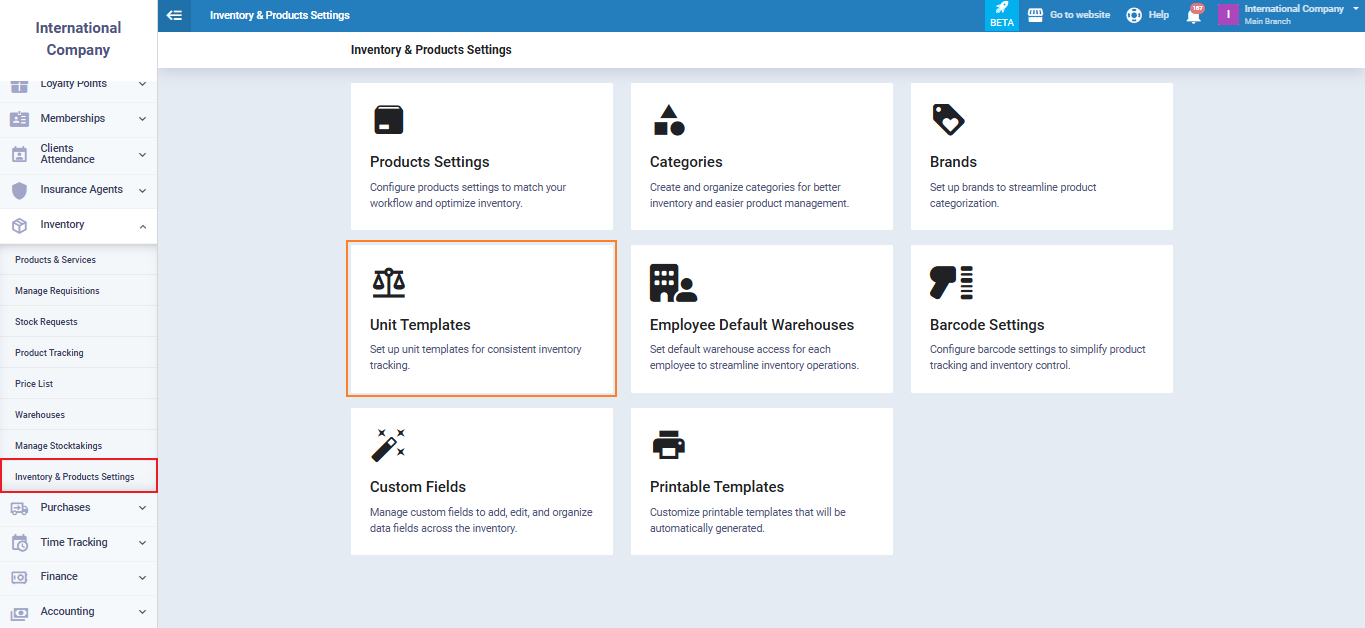Open the Help link
The image size is (1365, 628).
pos(1147,15)
